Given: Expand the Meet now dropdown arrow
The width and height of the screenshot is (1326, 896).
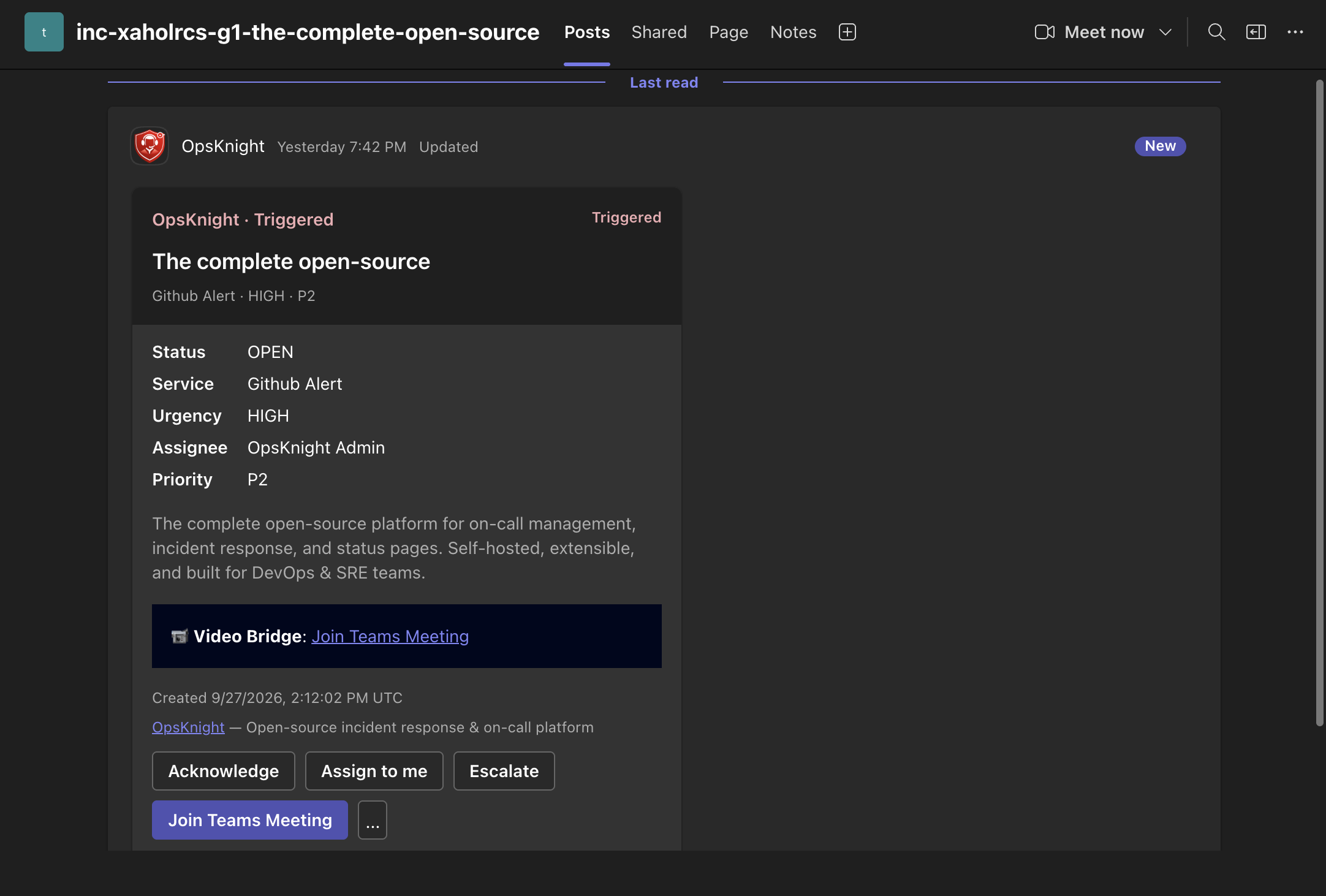Looking at the screenshot, I should [x=1165, y=32].
